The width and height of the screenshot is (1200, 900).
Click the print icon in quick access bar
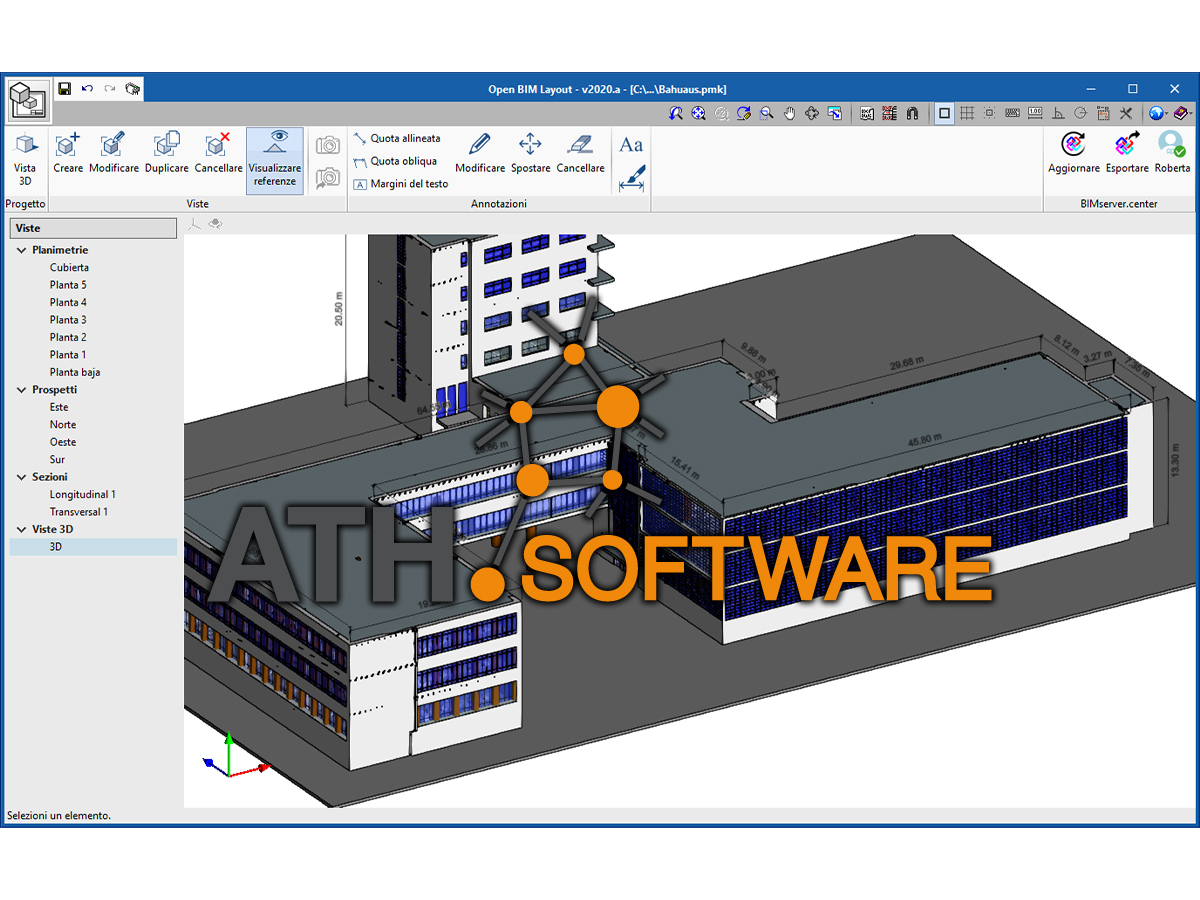point(133,89)
